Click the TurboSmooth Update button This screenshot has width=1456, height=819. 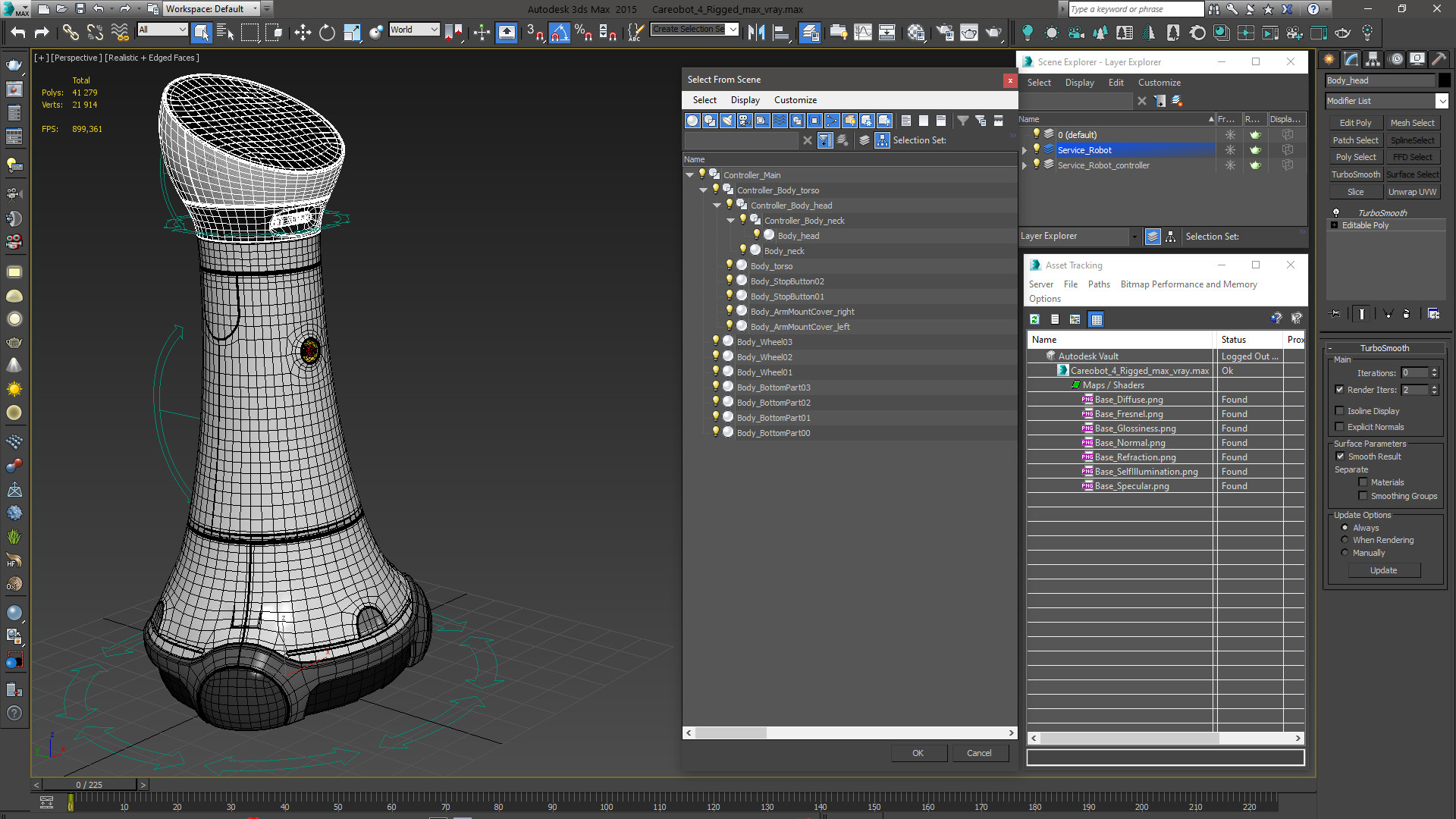(1383, 570)
